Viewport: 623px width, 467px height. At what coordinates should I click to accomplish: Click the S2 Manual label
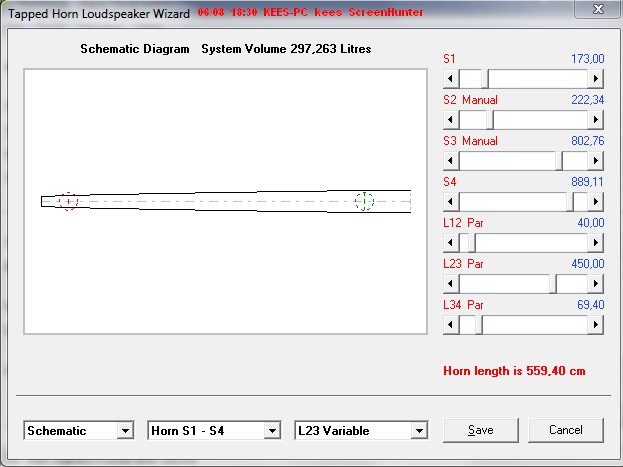tap(470, 100)
